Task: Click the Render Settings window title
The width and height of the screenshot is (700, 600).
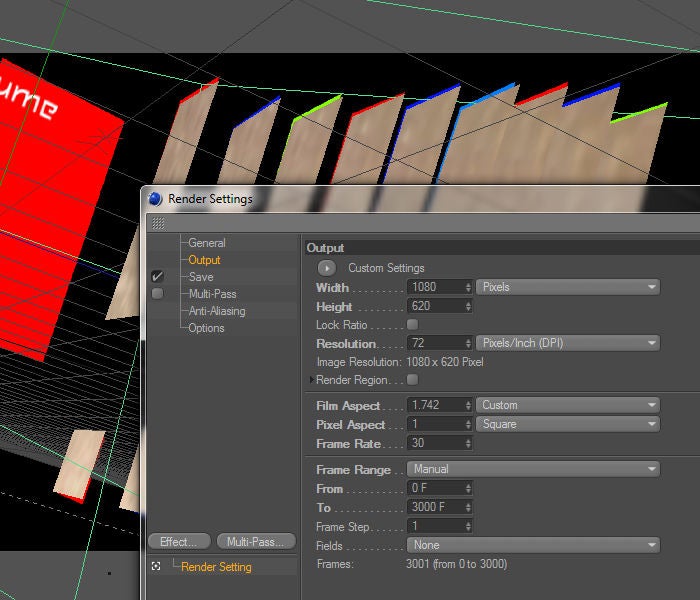Action: (x=210, y=199)
